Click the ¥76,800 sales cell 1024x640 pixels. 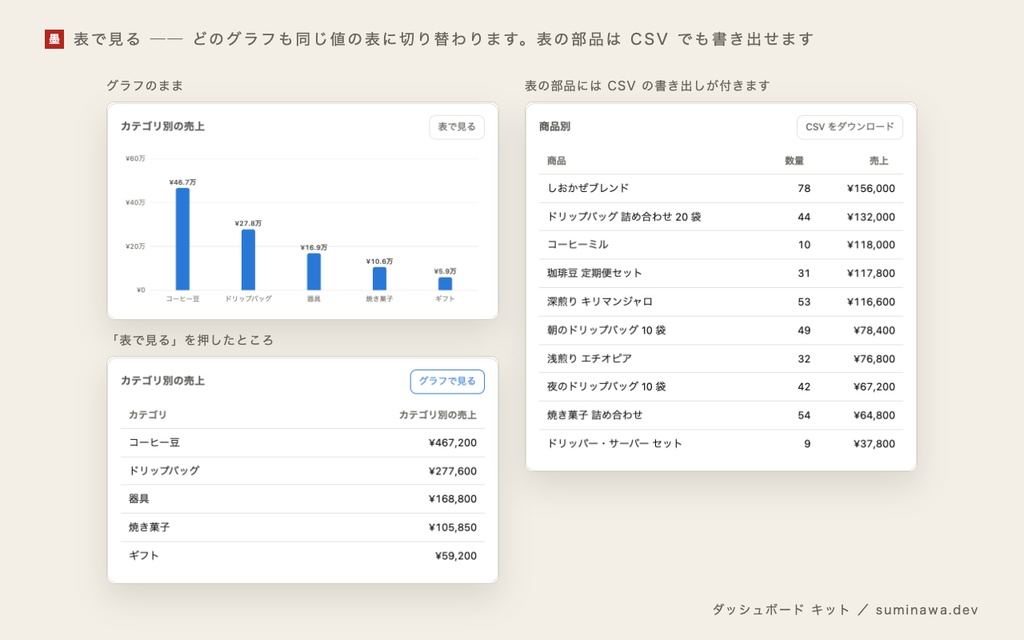(874, 359)
